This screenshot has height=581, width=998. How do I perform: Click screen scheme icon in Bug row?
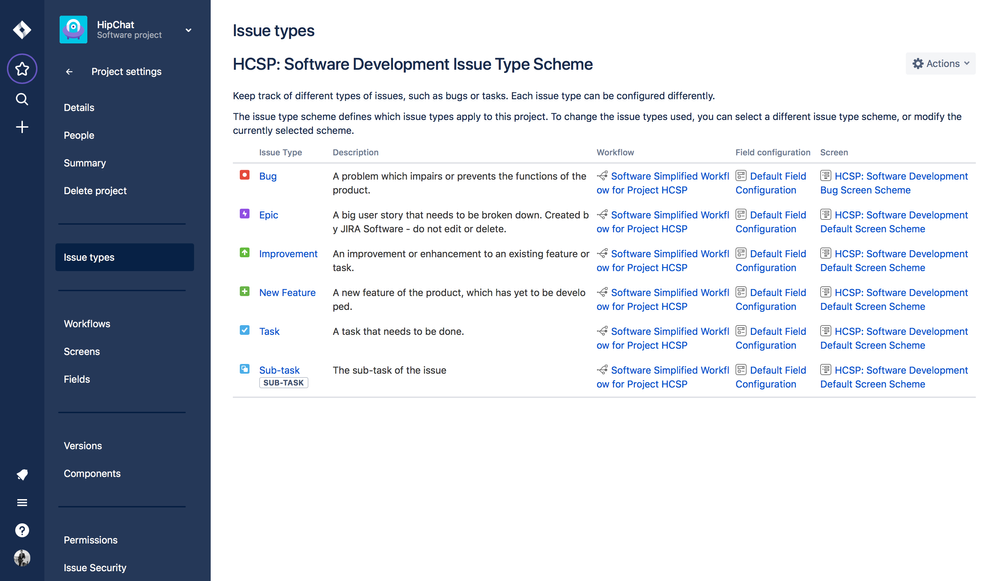coord(826,176)
